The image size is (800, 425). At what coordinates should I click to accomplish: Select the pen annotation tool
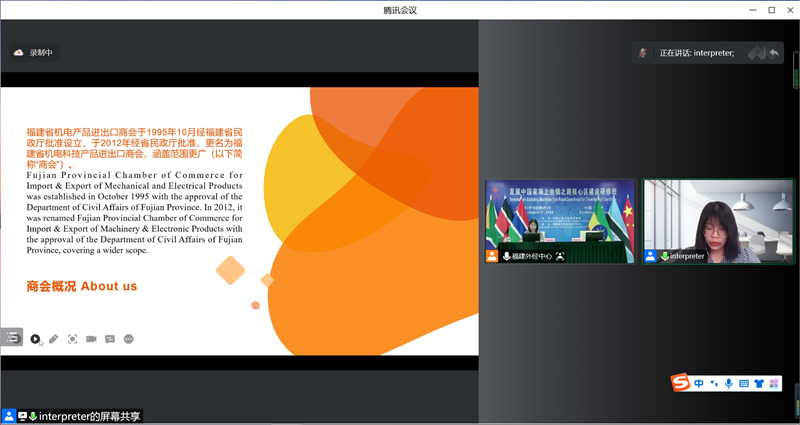tap(54, 339)
